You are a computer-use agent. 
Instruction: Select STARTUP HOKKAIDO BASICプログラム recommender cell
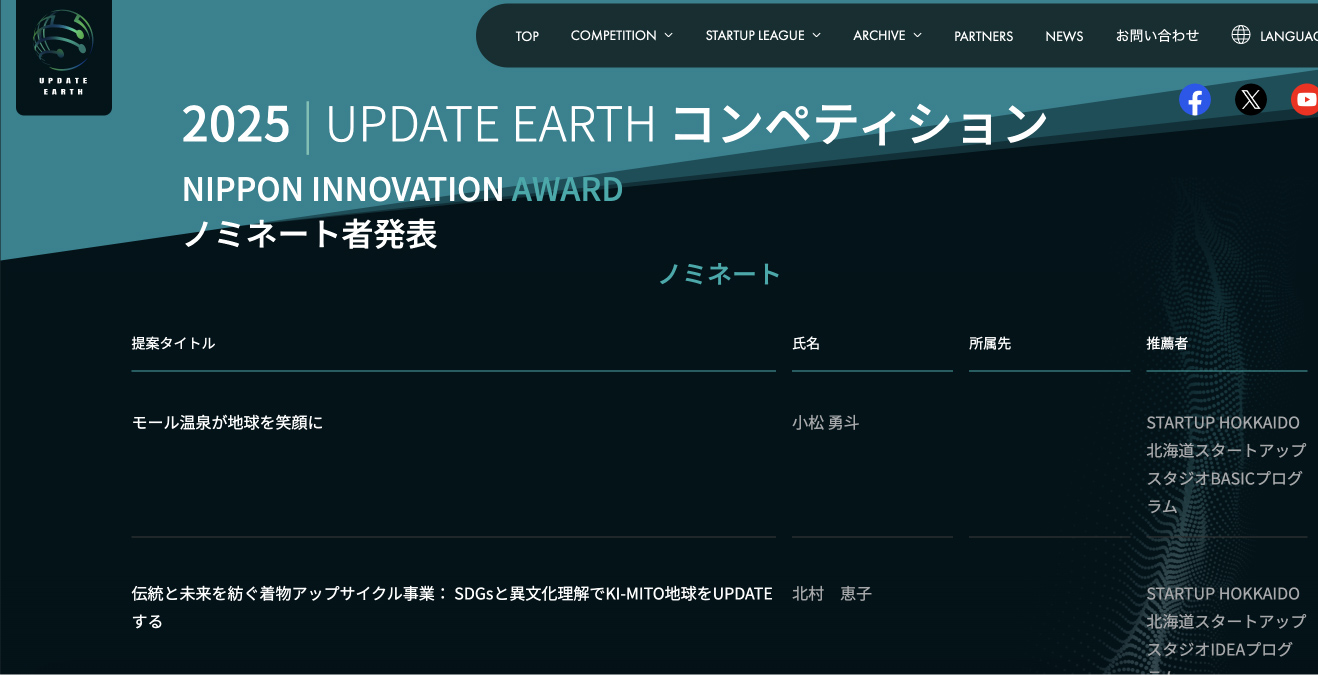click(1226, 464)
